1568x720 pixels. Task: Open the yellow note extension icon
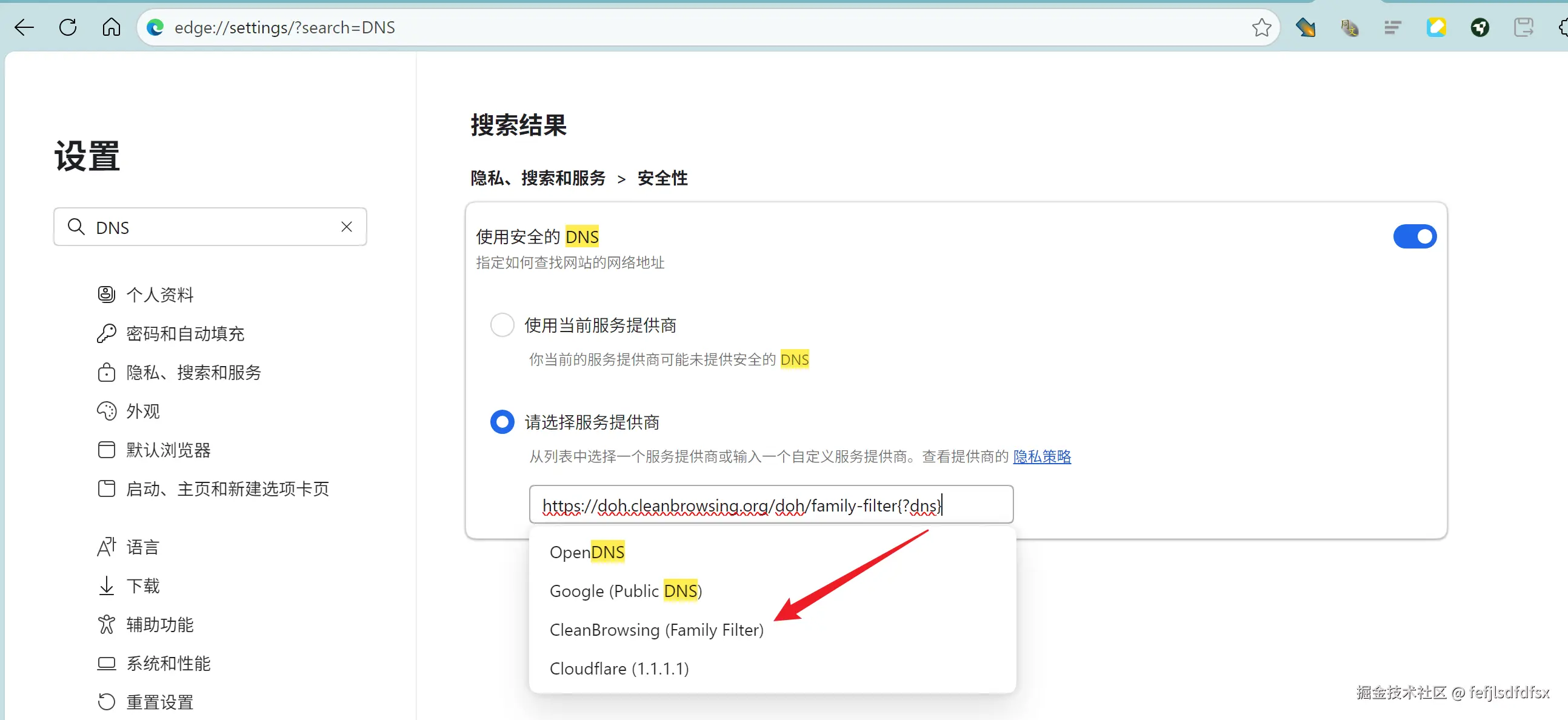[x=1436, y=27]
